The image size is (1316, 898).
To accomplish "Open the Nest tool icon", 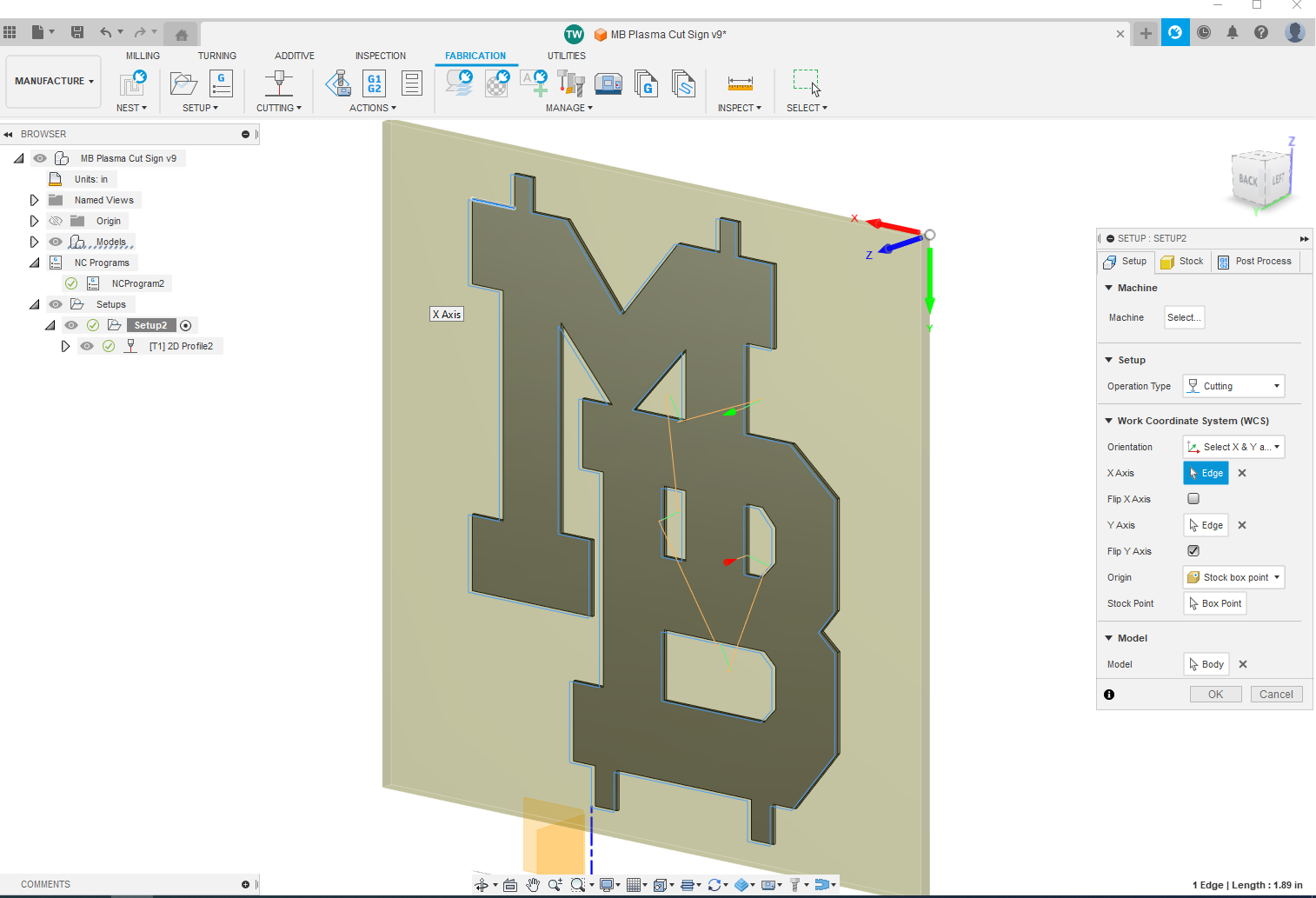I will (x=133, y=83).
